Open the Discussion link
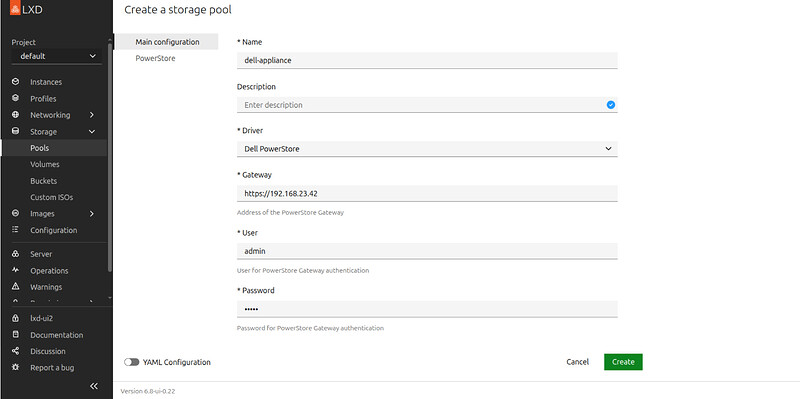 (48, 351)
